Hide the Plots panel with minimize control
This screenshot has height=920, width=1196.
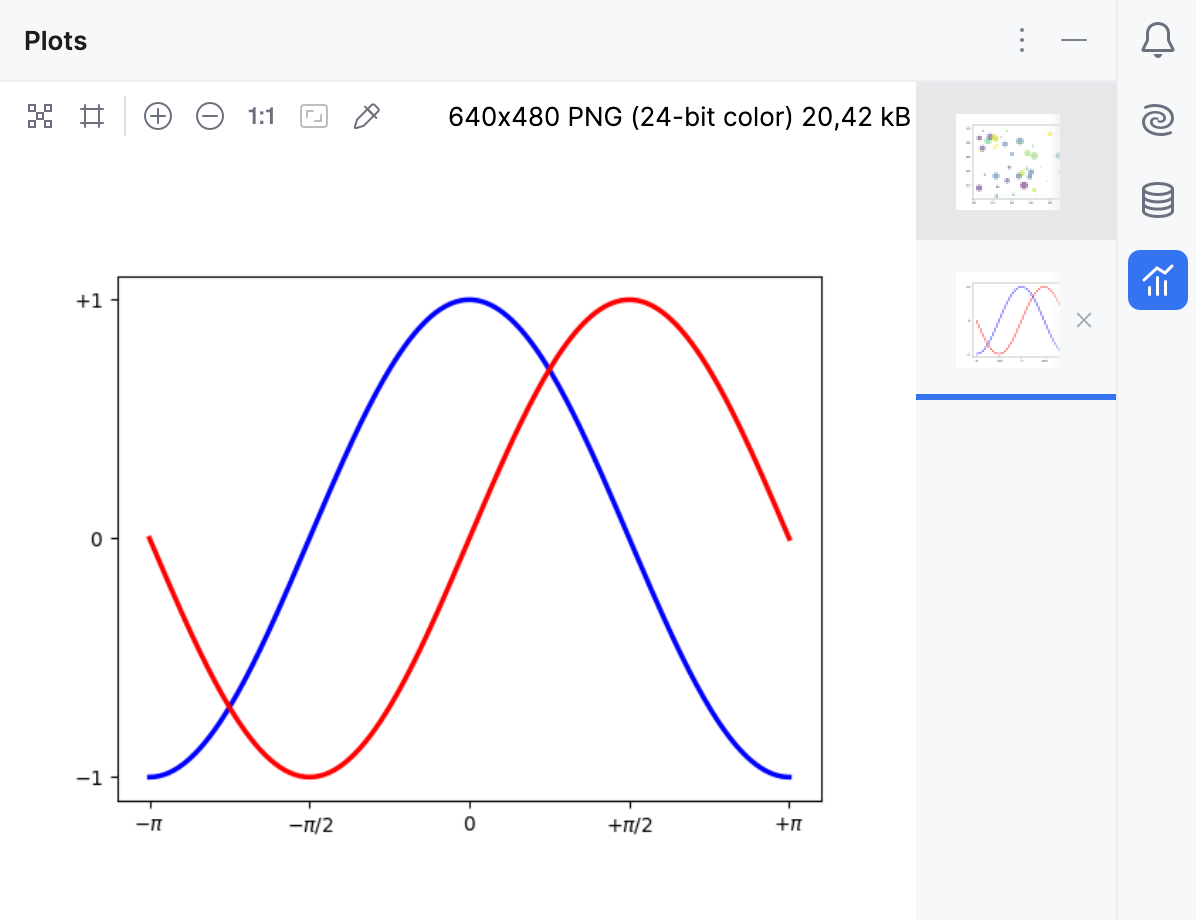coord(1074,41)
